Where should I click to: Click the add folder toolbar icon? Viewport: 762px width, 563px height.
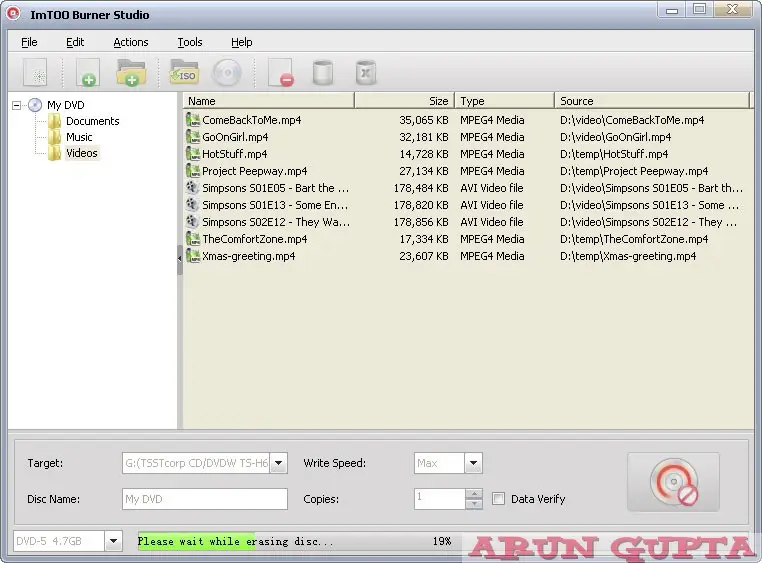coord(131,73)
